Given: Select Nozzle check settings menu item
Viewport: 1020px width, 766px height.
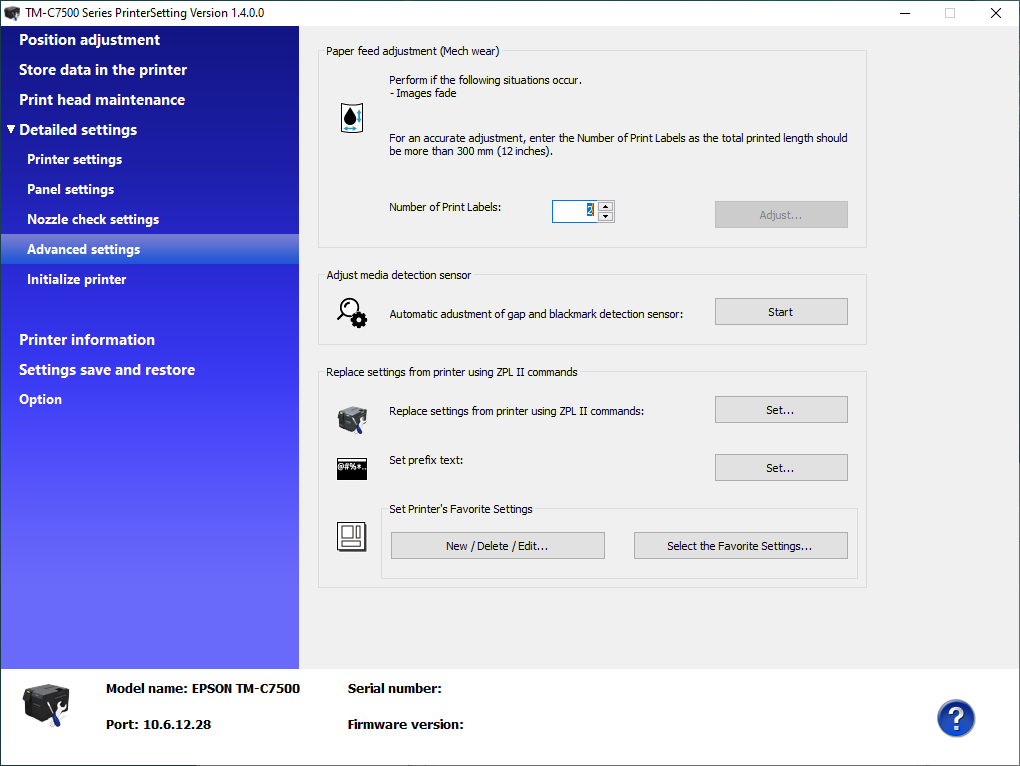Looking at the screenshot, I should [93, 220].
